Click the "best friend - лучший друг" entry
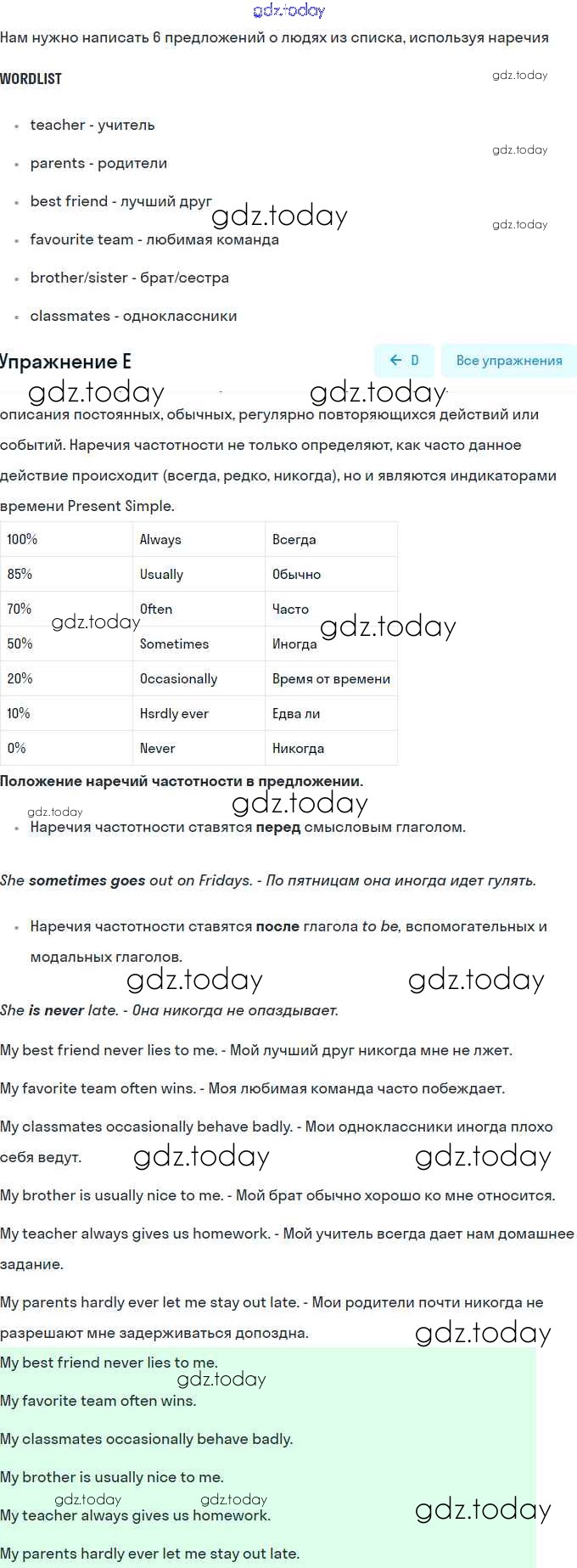This screenshot has height=1568, width=577. coord(120,201)
